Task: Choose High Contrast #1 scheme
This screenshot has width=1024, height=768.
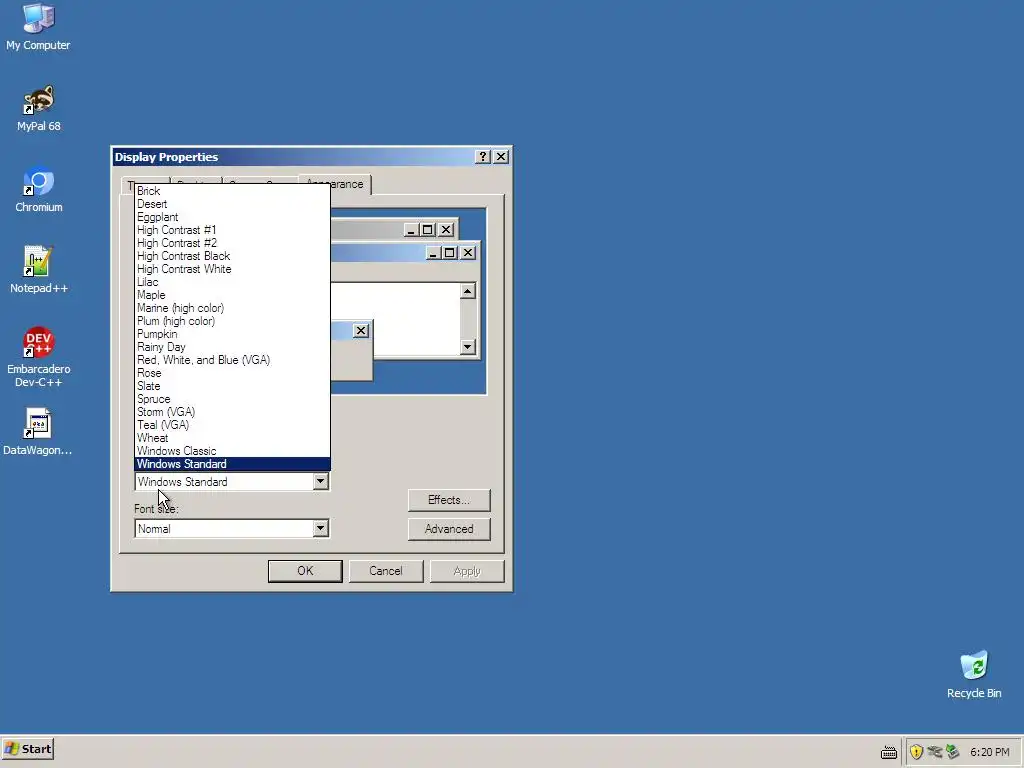Action: pos(232,230)
